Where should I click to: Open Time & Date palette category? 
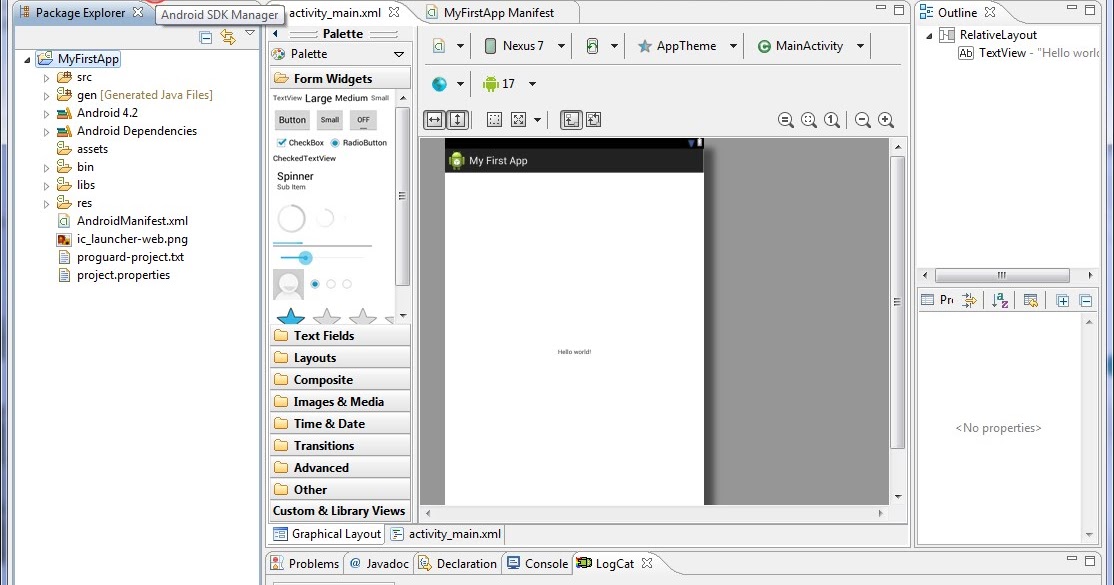point(340,424)
